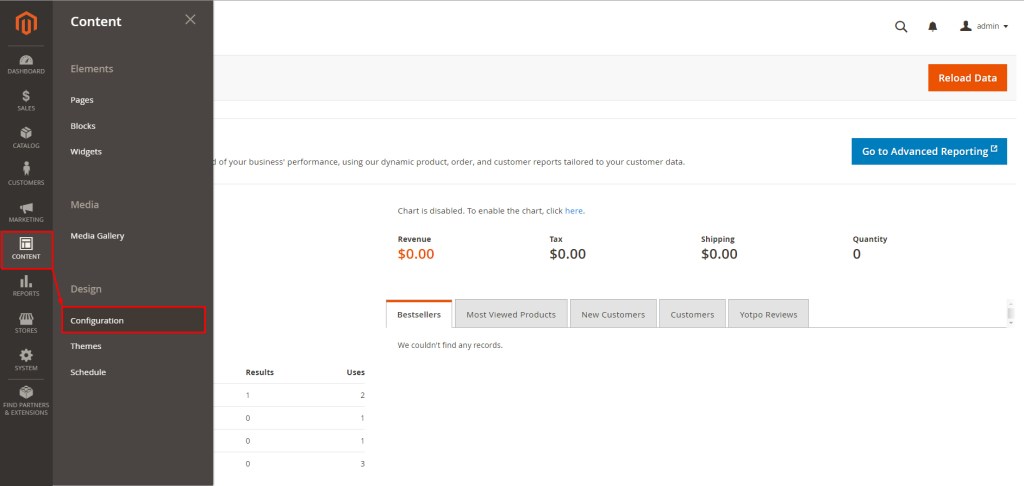Click the Quantity 0 value
This screenshot has height=486, width=1024.
[x=857, y=254]
